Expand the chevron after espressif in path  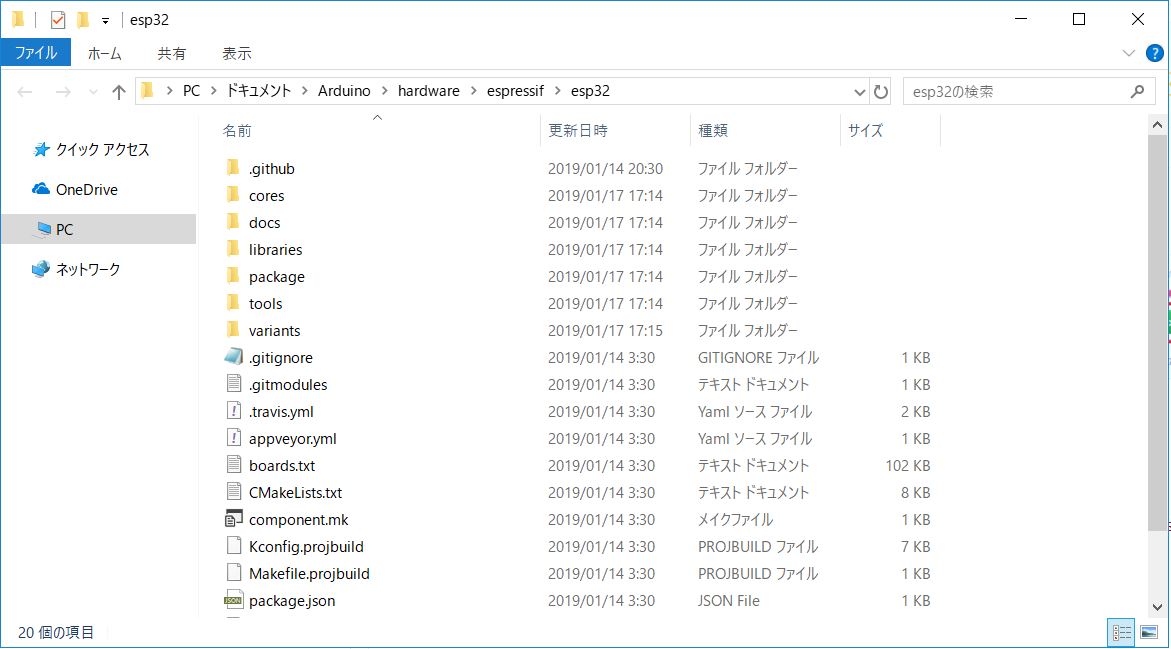click(x=557, y=91)
